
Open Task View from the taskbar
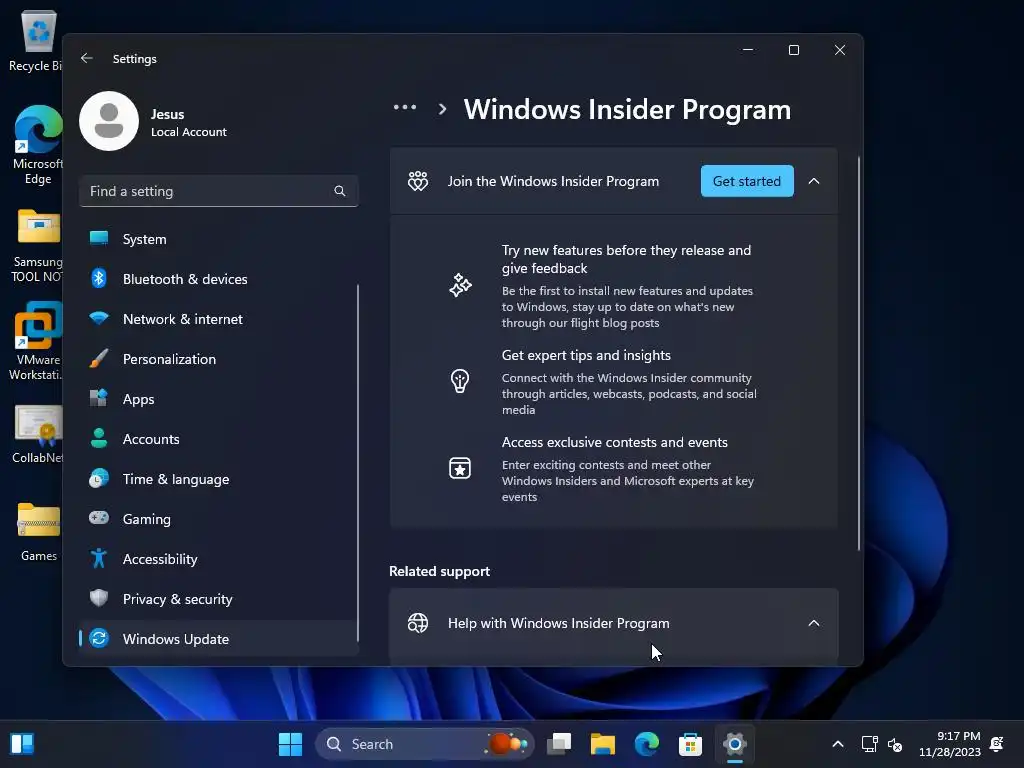[x=559, y=744]
